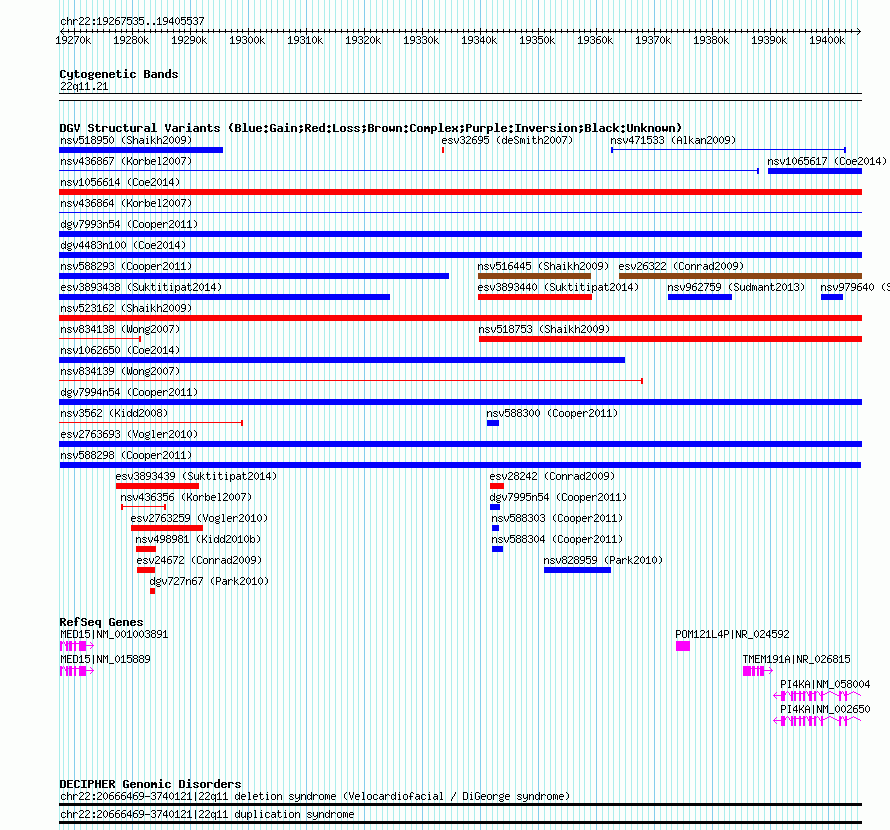
Task: Select the nsv436867 (Korbel2007) label
Action: [x=126, y=161]
